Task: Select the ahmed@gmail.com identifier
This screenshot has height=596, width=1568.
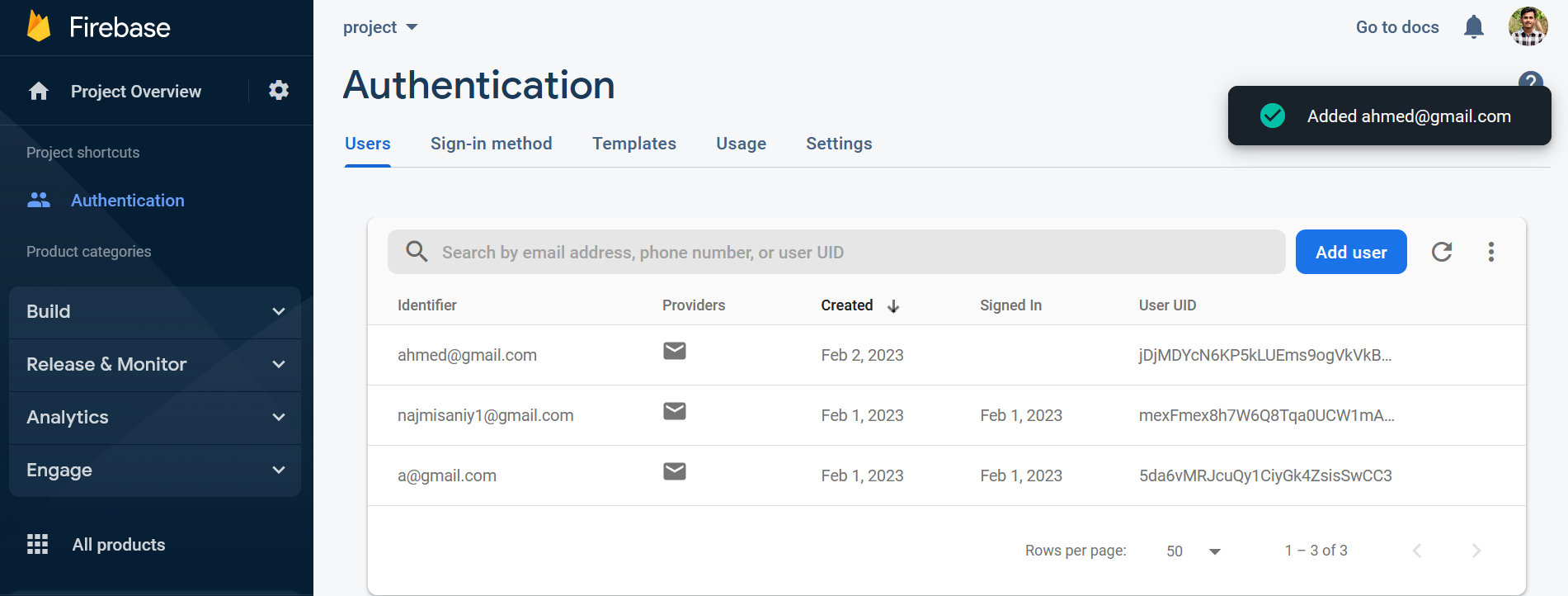Action: point(467,355)
